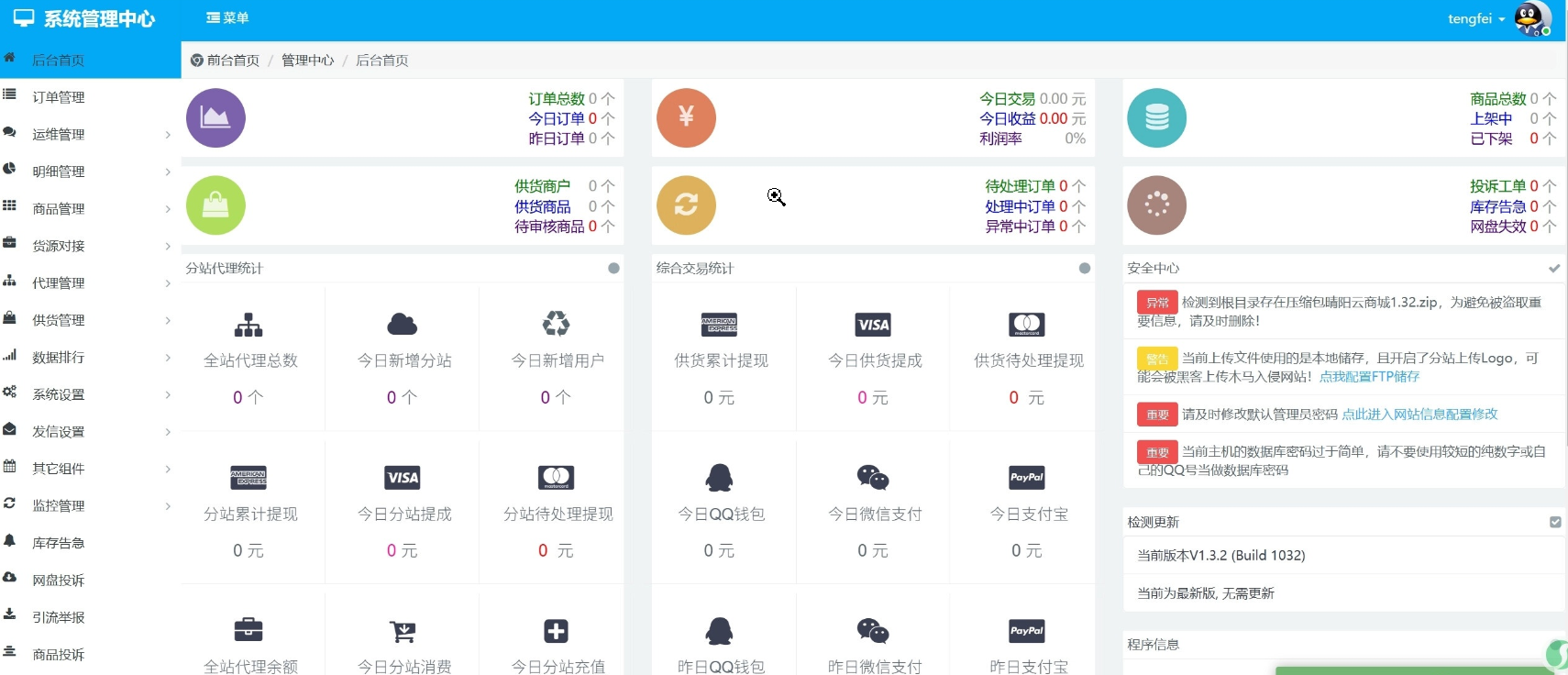Screen dimensions: 1568x675
Task: Click the 系统管理中心 logo title
Action: (84, 18)
